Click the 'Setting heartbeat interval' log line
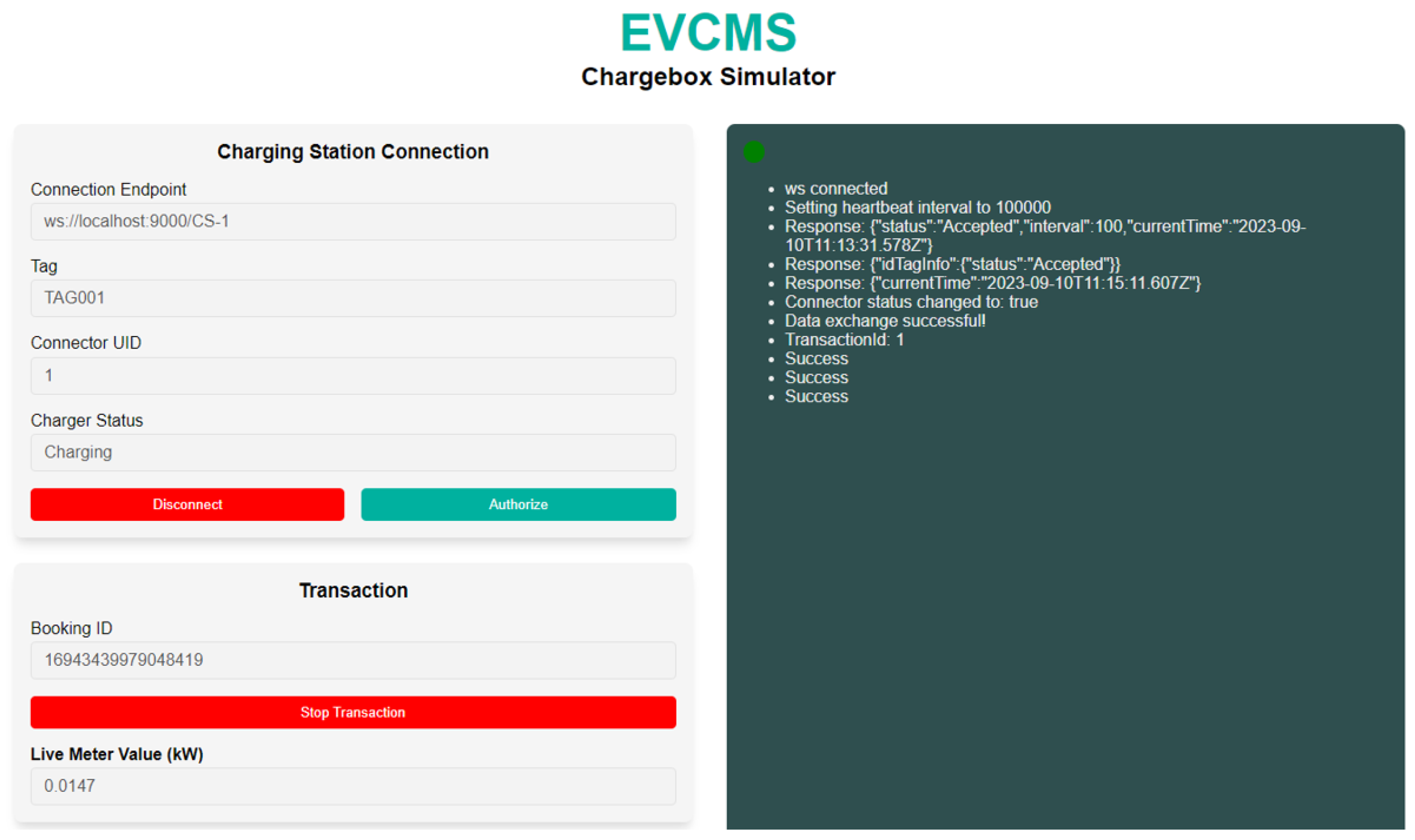 [x=917, y=207]
